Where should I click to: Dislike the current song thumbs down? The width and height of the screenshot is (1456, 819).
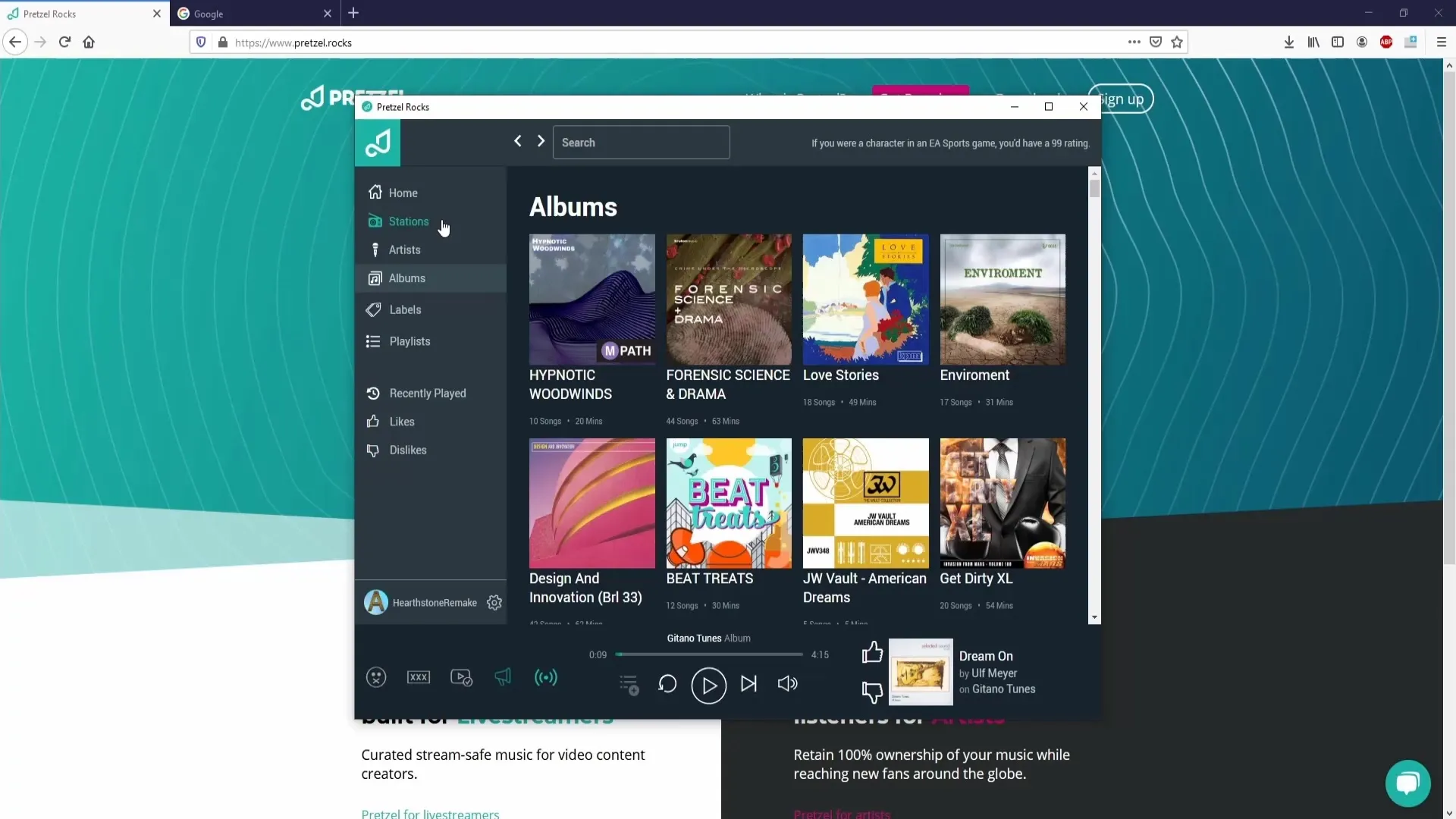872,692
